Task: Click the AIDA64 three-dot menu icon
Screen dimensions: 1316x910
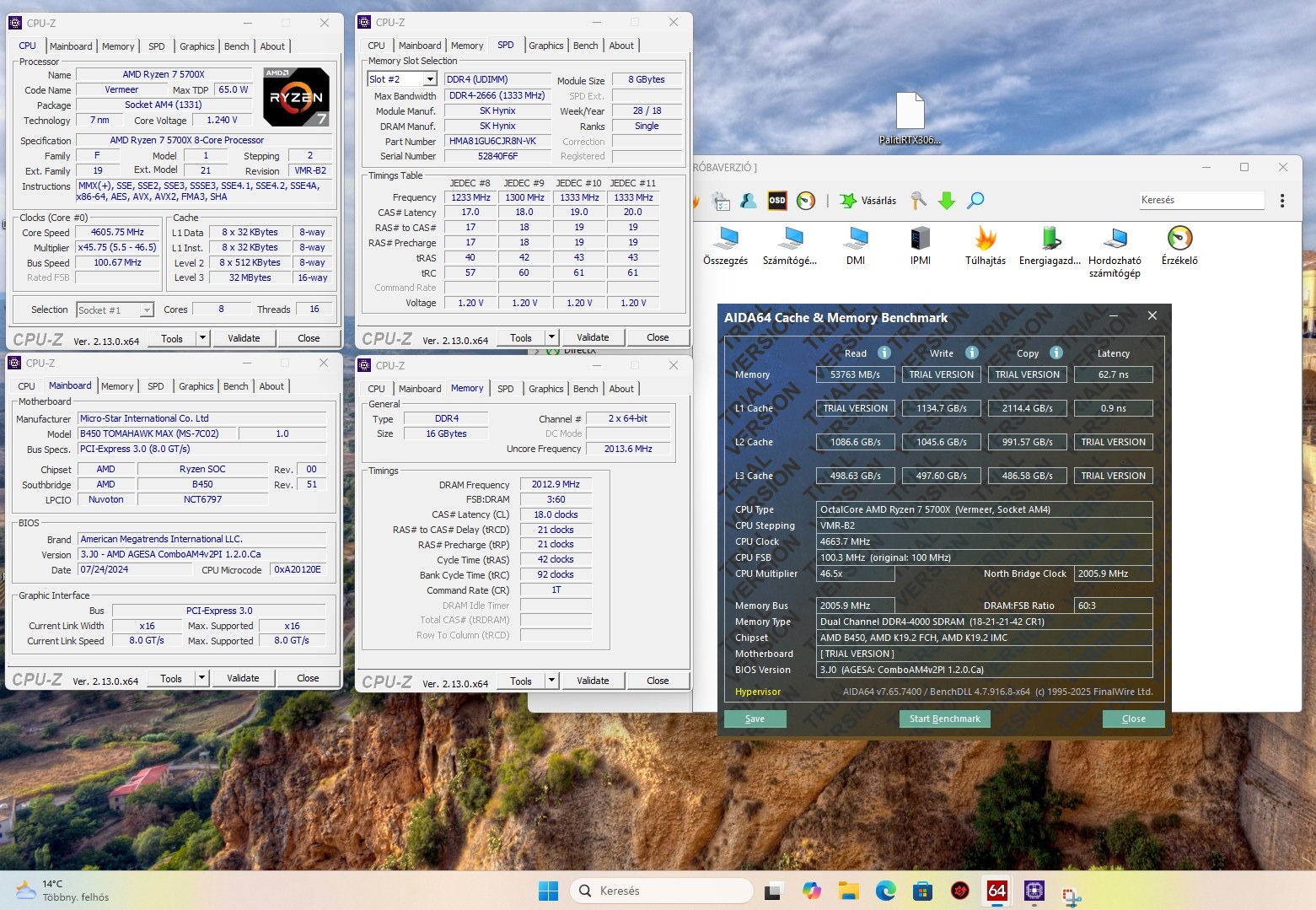Action: 1281,201
